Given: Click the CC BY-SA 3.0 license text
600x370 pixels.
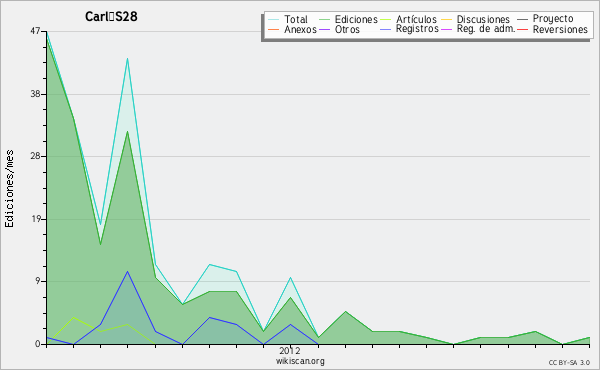Looking at the screenshot, I should click(x=569, y=362).
